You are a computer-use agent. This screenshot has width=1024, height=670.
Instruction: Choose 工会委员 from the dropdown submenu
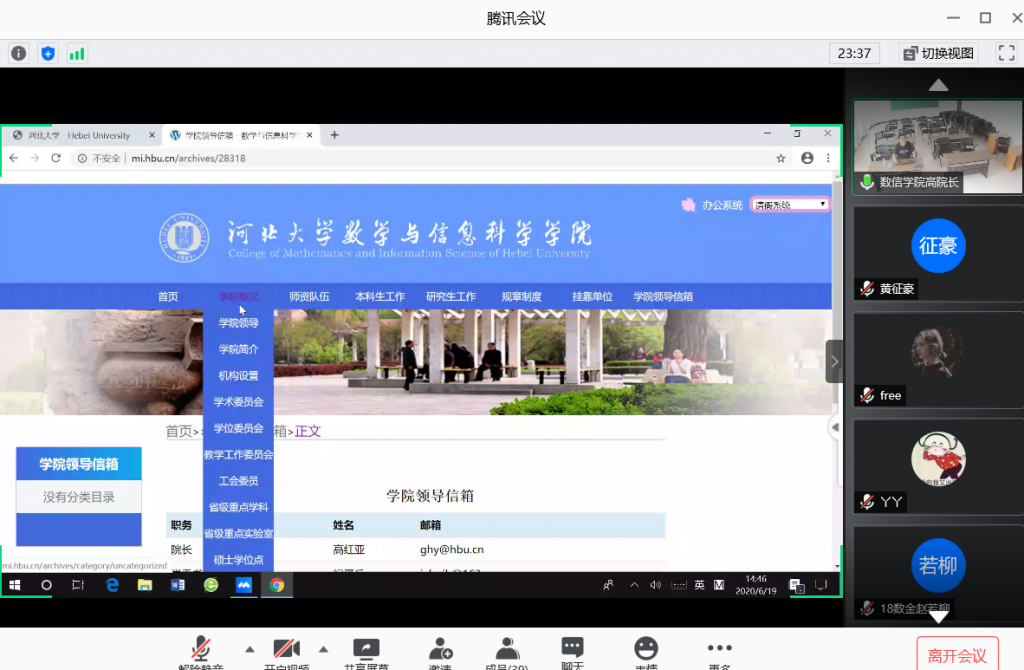click(238, 481)
